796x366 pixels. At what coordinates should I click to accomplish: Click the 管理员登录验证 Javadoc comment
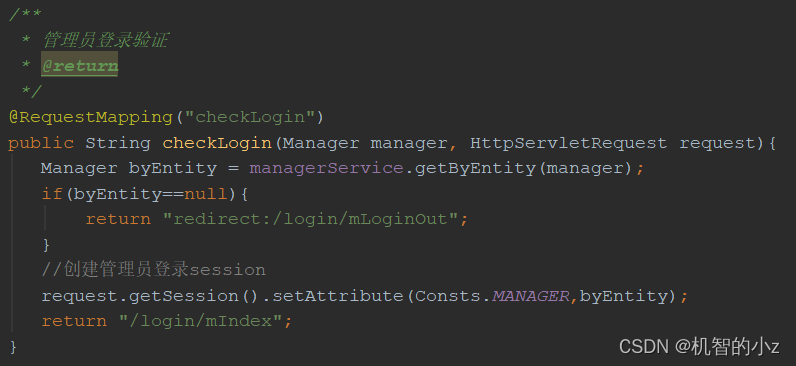(105, 40)
